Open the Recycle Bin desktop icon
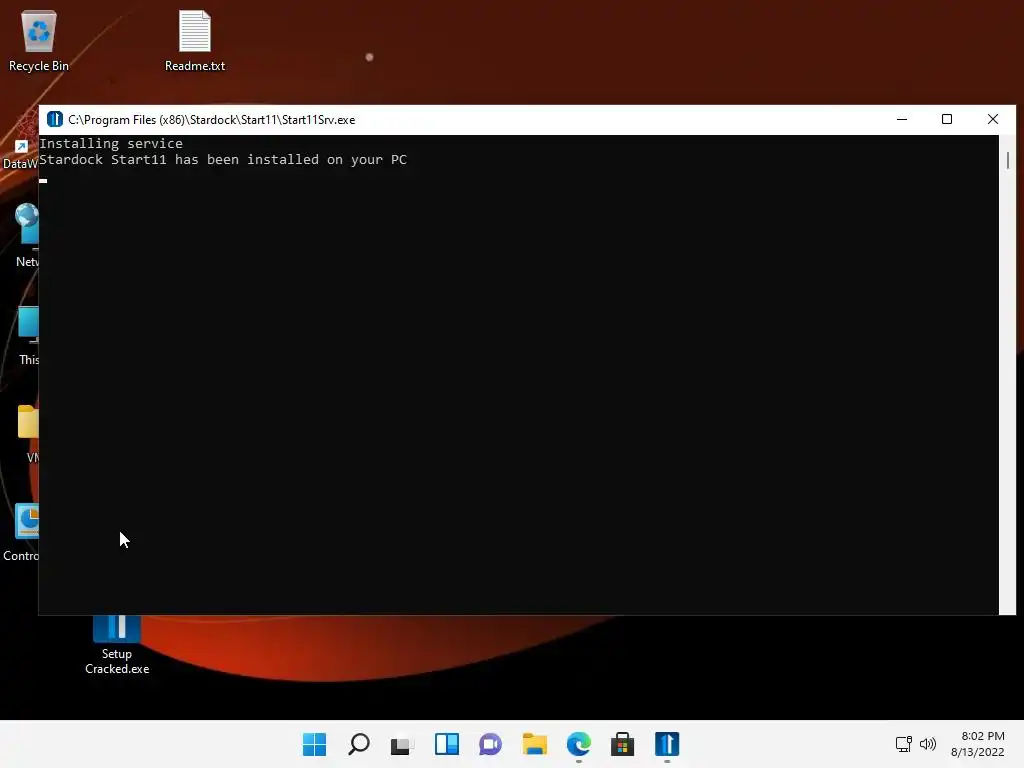This screenshot has width=1024, height=768. click(x=39, y=40)
